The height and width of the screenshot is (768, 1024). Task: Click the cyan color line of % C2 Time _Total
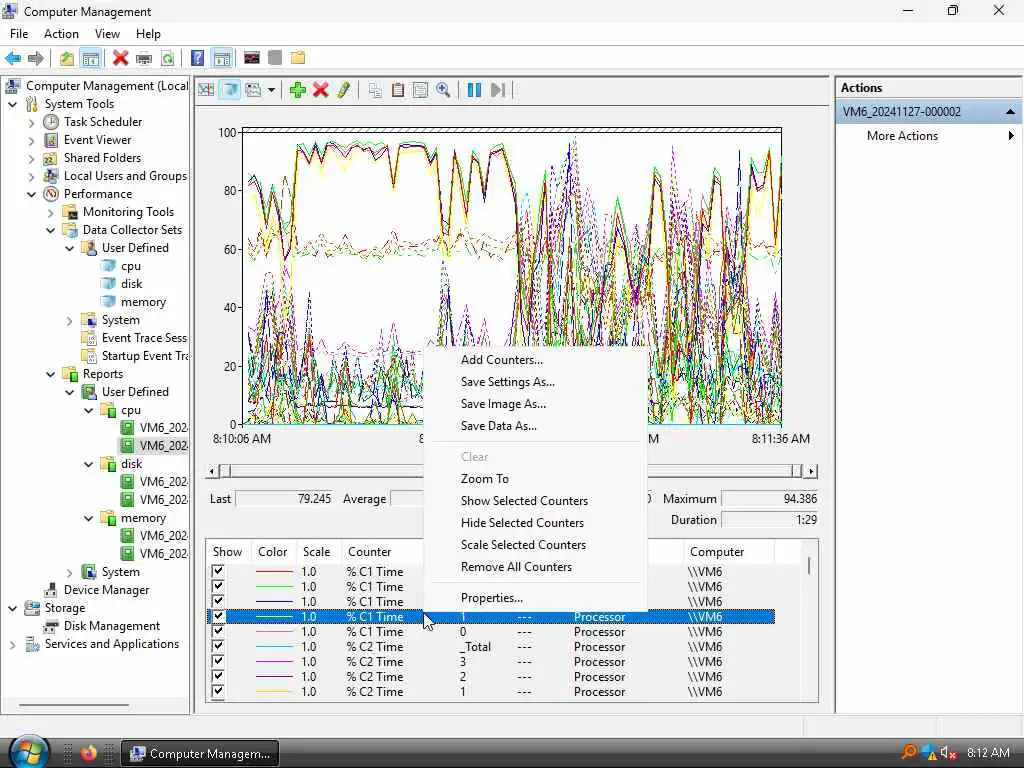(x=274, y=647)
